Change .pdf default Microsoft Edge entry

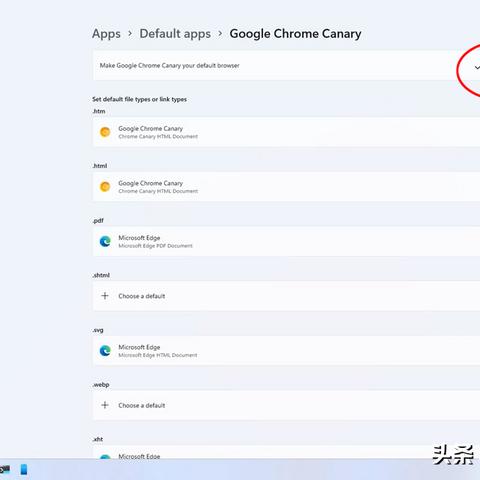(x=286, y=241)
